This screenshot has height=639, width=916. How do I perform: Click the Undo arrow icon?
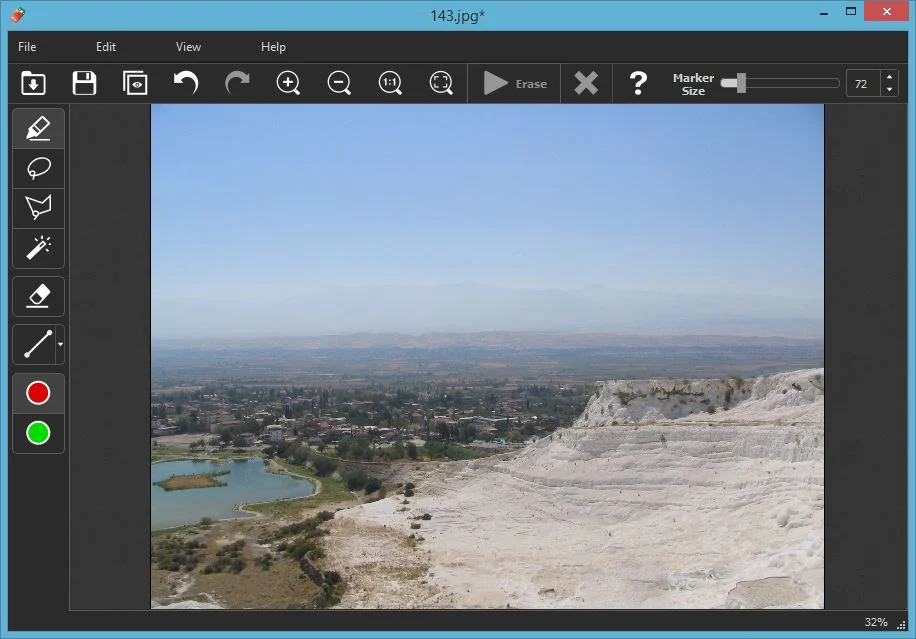click(x=186, y=83)
